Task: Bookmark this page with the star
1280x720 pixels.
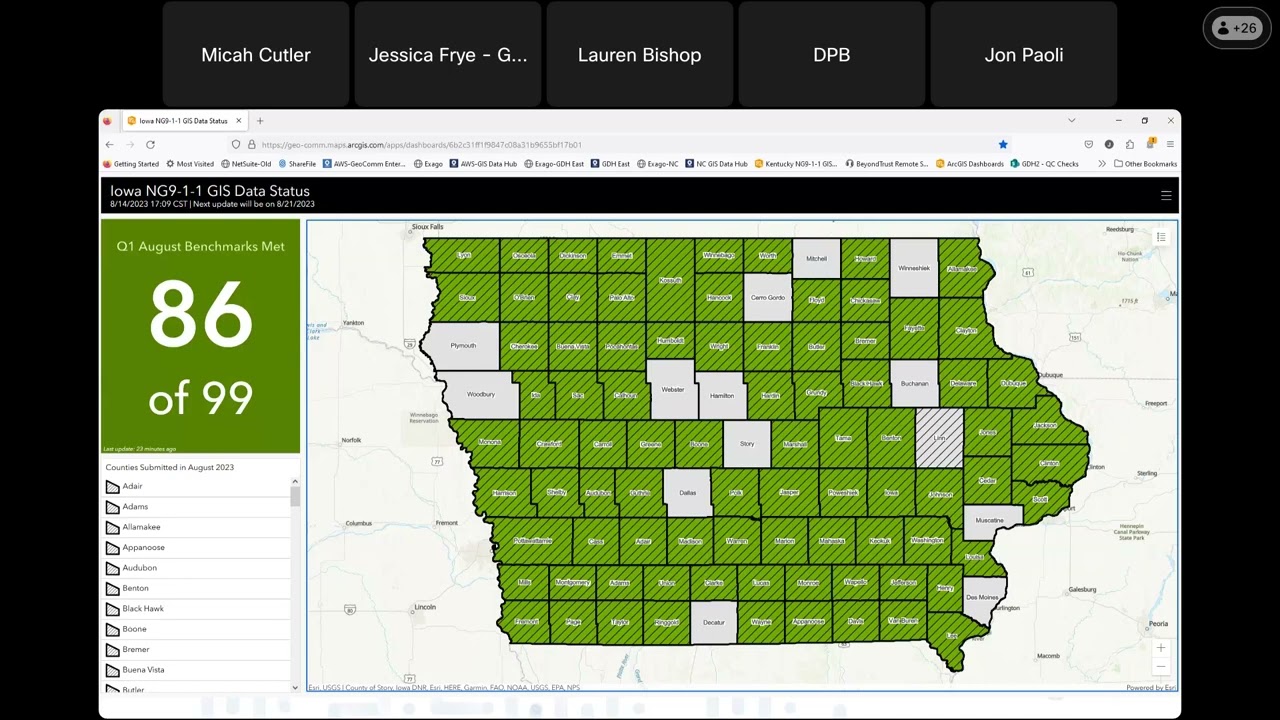Action: click(1003, 144)
